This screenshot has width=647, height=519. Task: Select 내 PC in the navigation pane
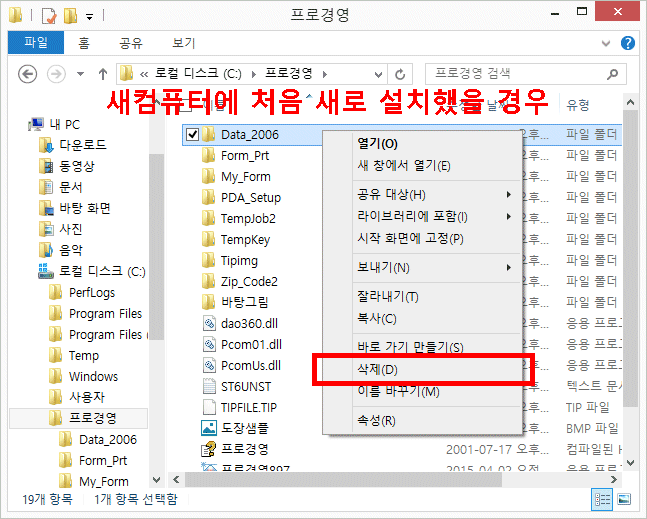coord(64,124)
